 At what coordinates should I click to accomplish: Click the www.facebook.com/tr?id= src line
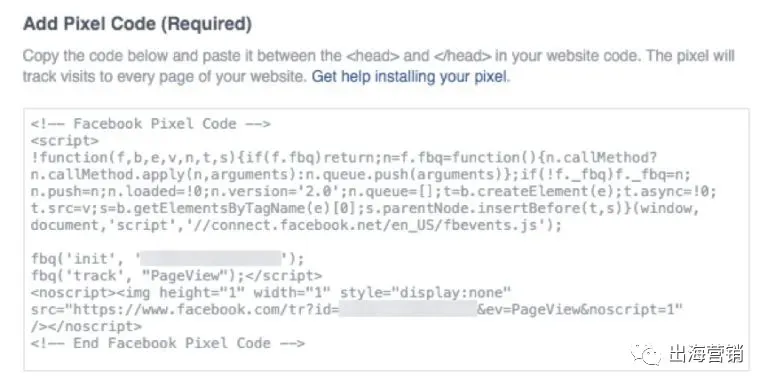(357, 310)
